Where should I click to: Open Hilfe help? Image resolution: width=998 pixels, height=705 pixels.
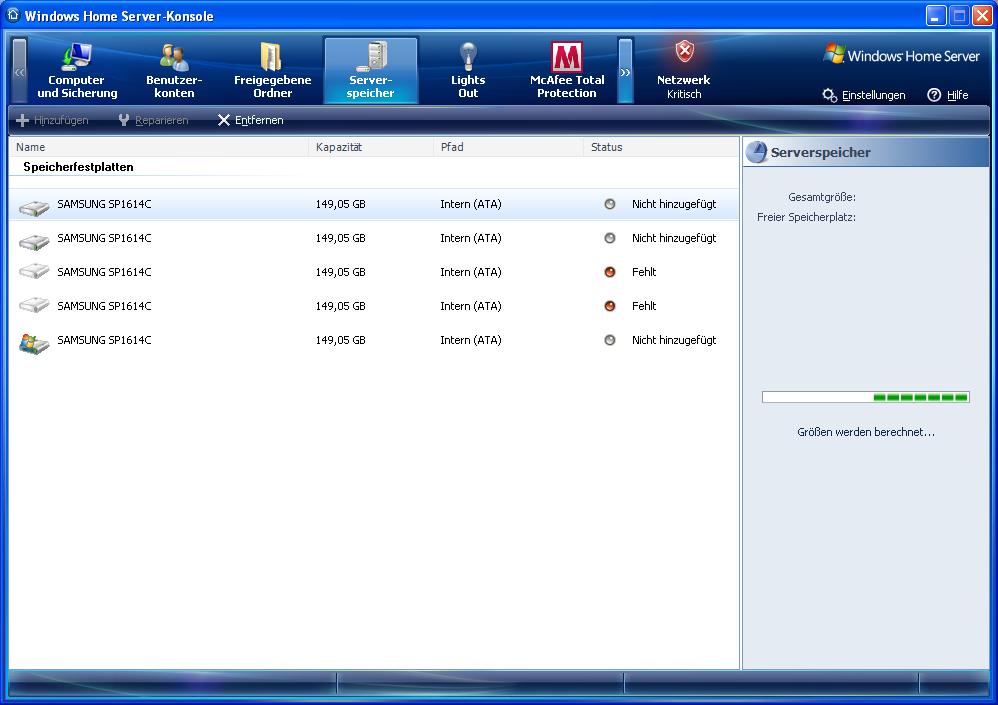(x=948, y=95)
